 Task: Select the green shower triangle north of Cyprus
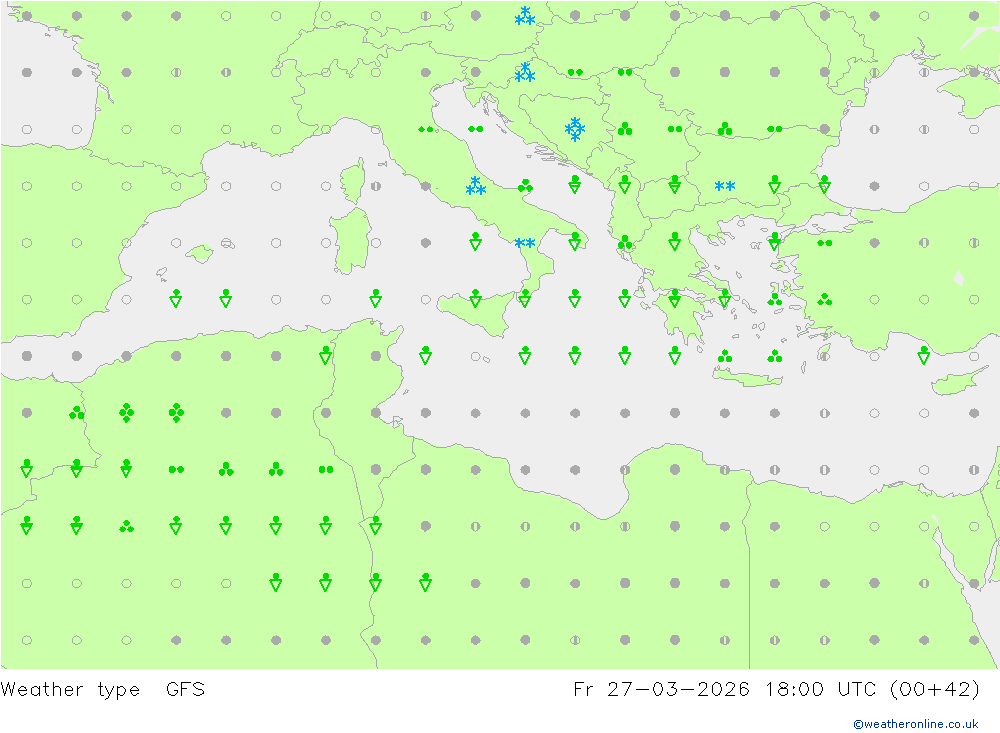(923, 355)
